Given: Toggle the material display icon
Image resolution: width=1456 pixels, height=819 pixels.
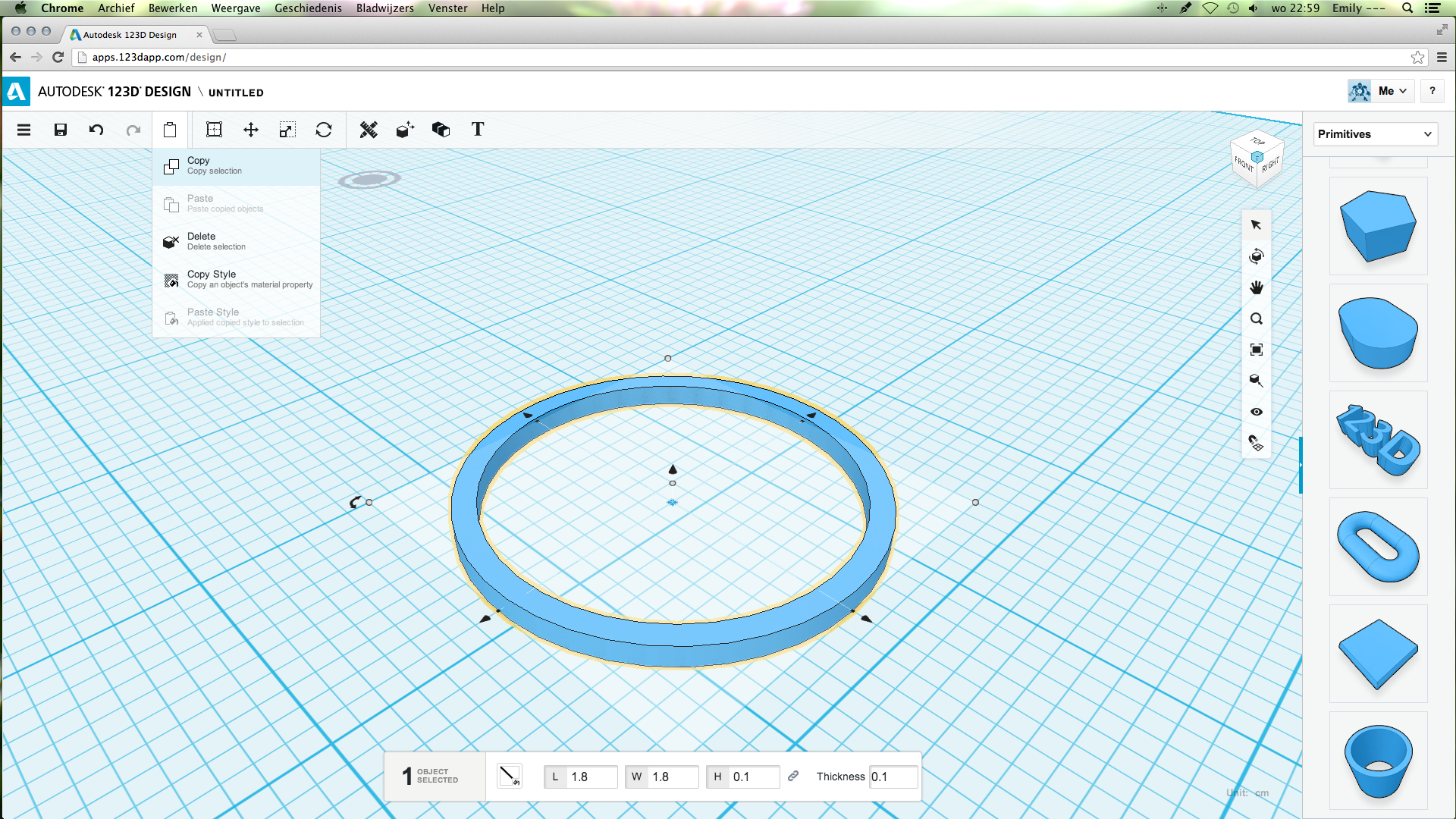Looking at the screenshot, I should point(1256,381).
